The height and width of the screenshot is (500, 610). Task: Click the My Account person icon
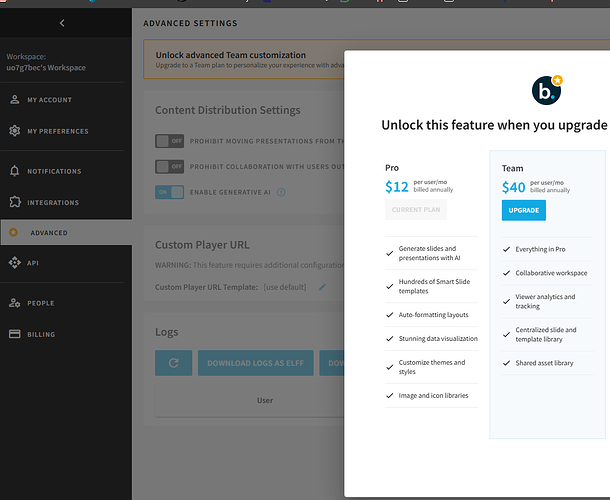point(14,100)
